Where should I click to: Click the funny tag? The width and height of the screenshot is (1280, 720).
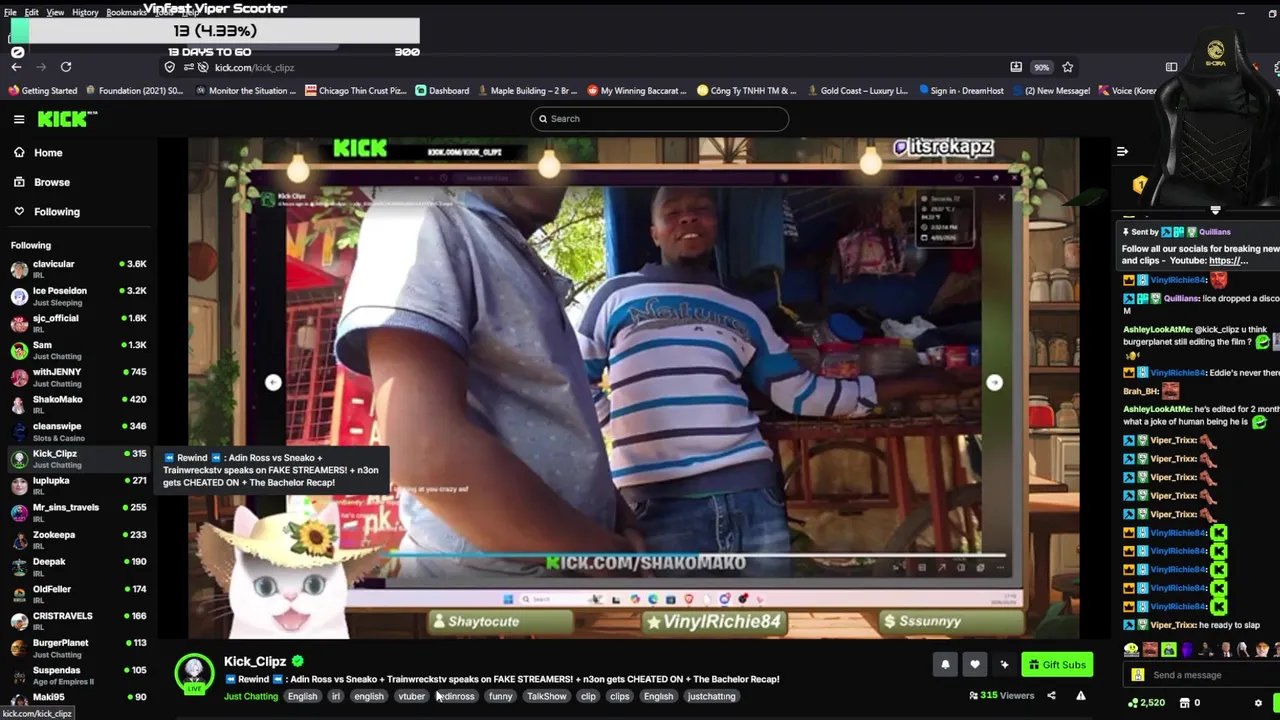(x=500, y=696)
